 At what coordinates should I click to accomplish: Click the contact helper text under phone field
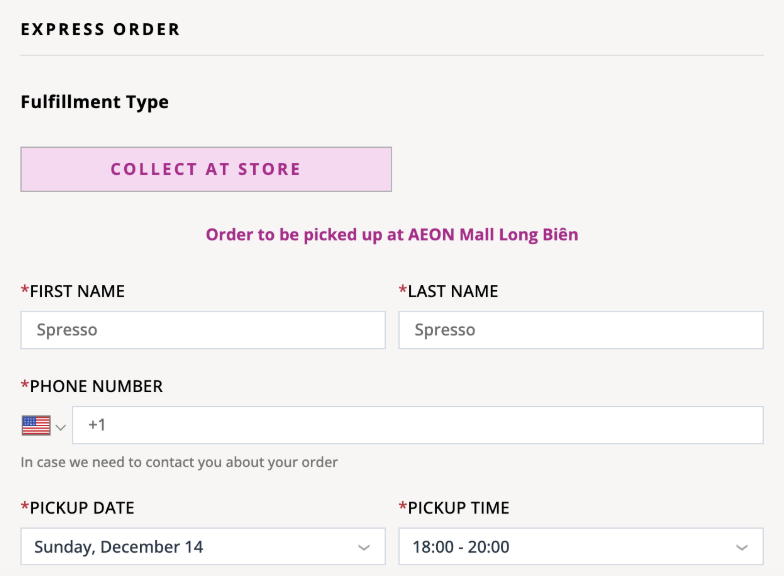180,462
